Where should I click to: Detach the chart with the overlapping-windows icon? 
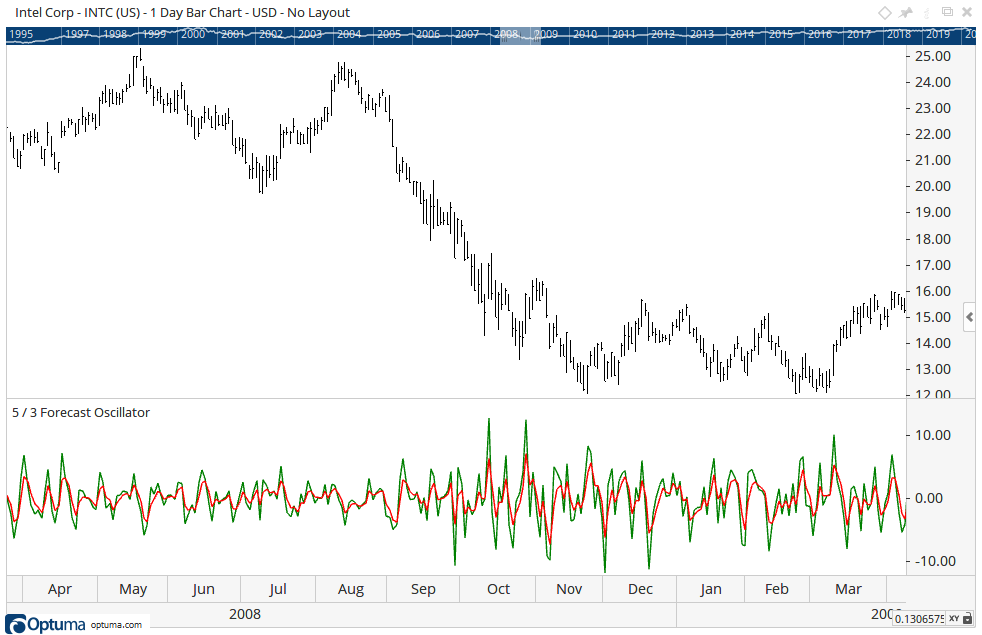coord(948,12)
